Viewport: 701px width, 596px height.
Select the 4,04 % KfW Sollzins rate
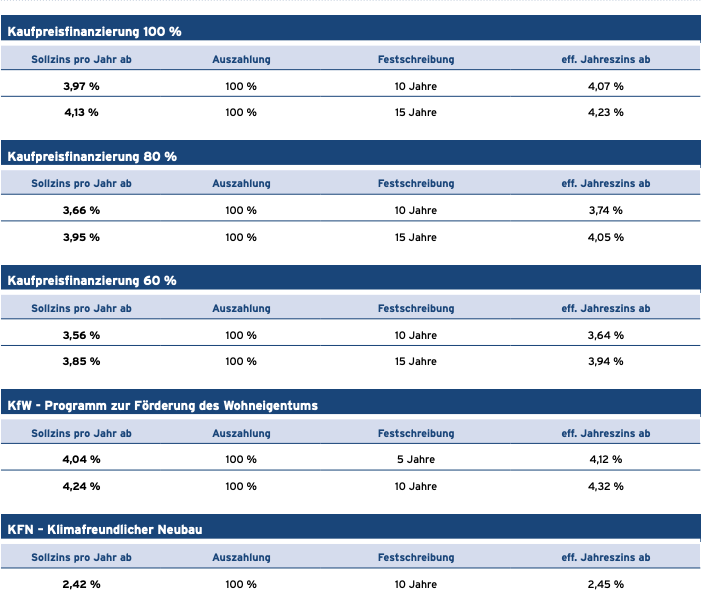tap(81, 460)
